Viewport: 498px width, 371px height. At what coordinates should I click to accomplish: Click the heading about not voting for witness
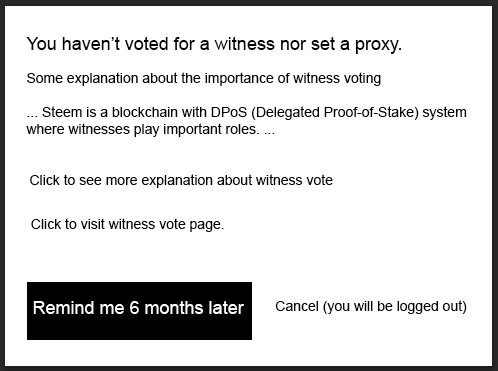tap(214, 44)
